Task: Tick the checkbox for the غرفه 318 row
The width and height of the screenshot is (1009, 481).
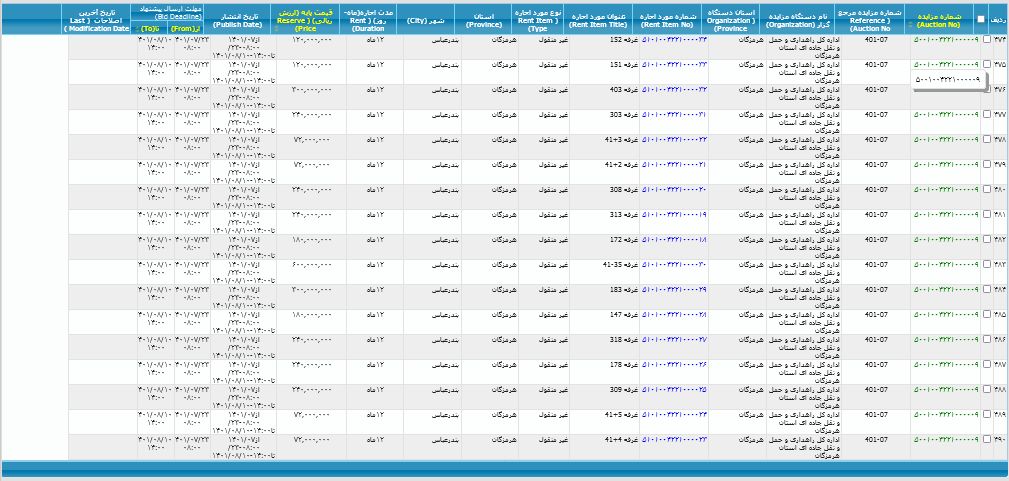Action: click(x=987, y=340)
